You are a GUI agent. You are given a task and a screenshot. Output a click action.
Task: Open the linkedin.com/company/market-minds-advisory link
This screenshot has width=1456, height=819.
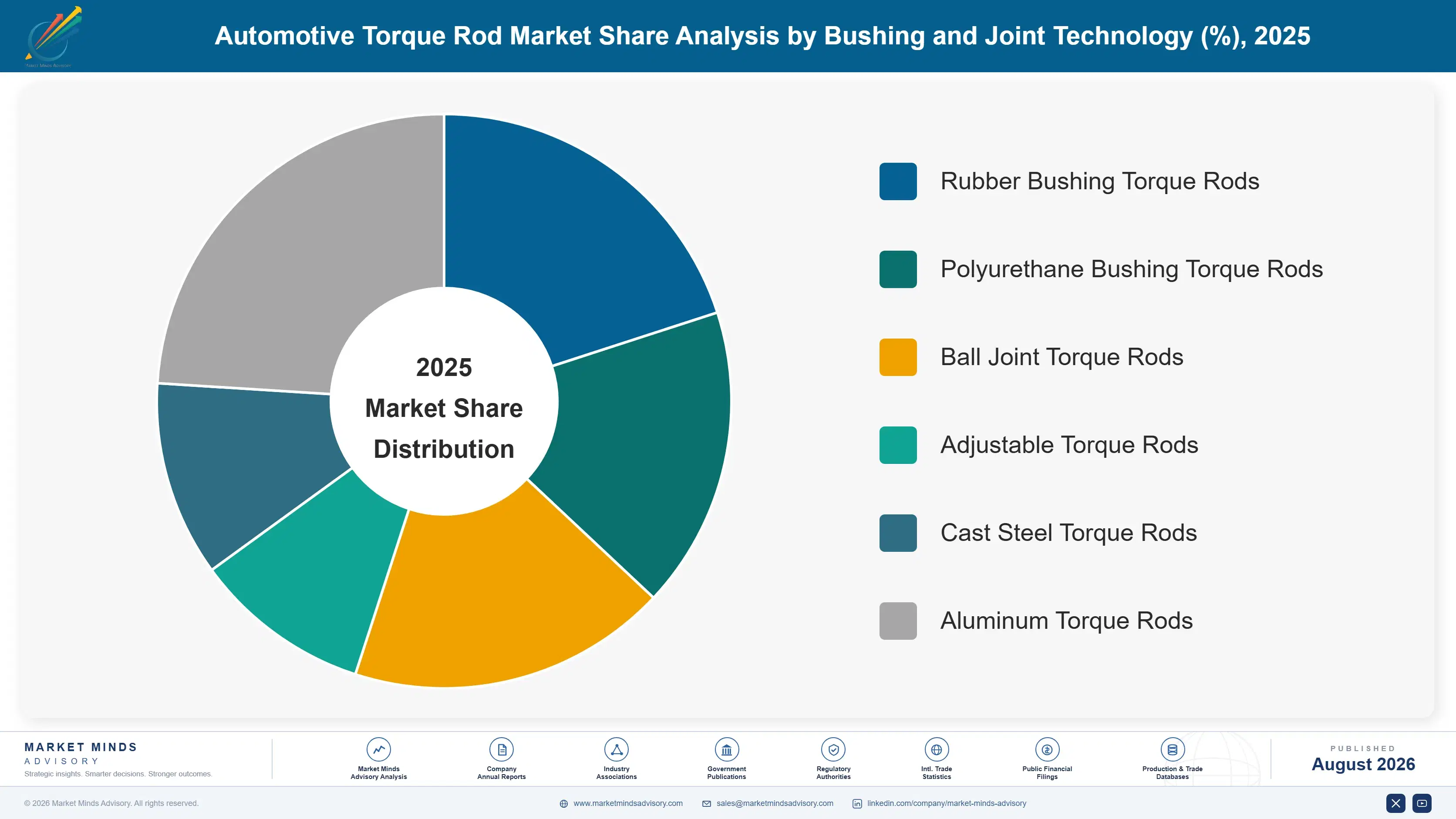[x=947, y=802]
